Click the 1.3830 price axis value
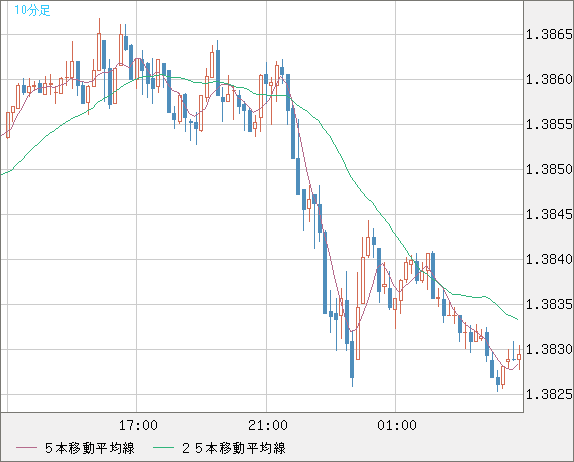 (549, 349)
